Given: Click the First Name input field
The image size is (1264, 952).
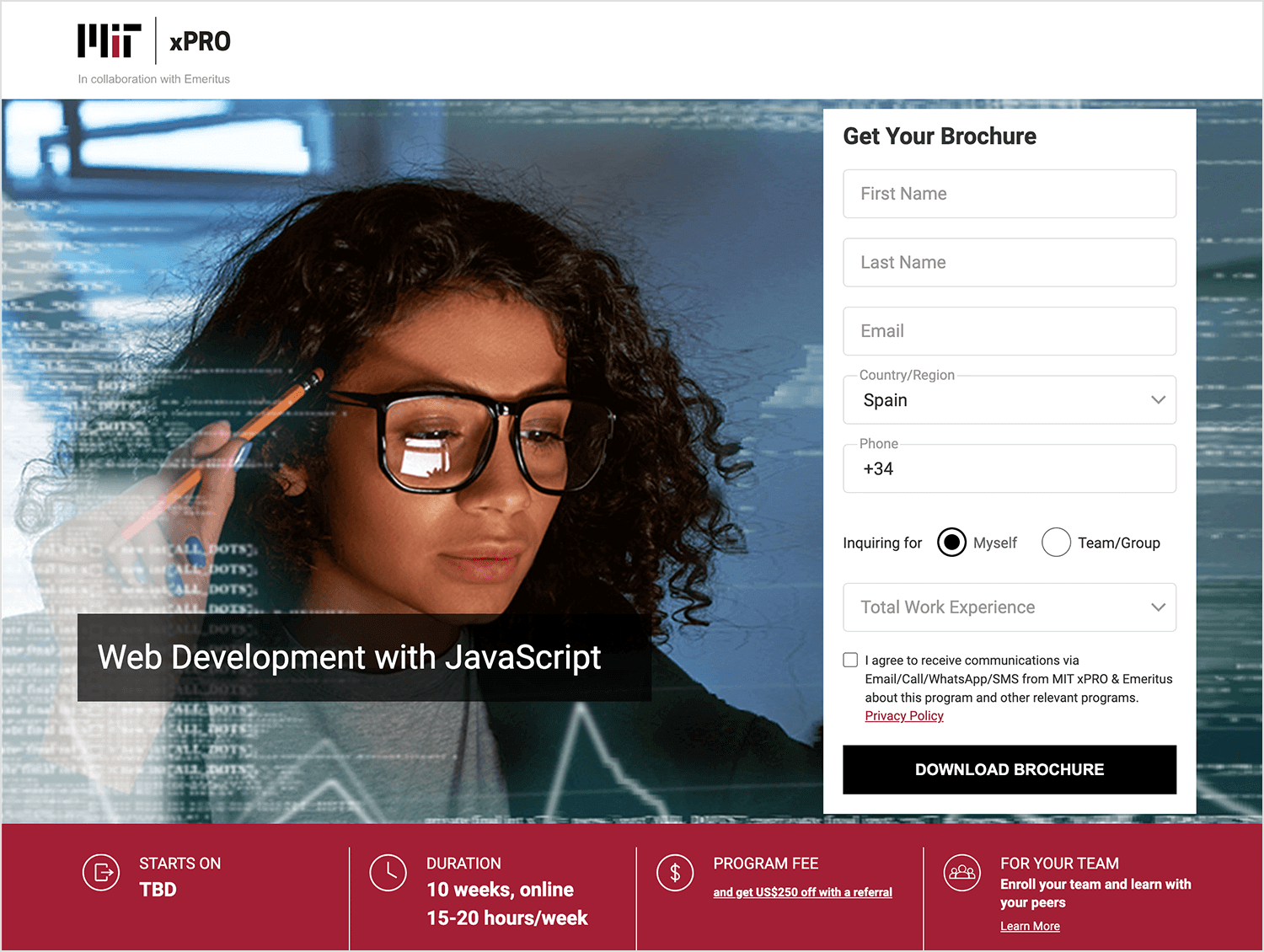Looking at the screenshot, I should (x=1010, y=194).
